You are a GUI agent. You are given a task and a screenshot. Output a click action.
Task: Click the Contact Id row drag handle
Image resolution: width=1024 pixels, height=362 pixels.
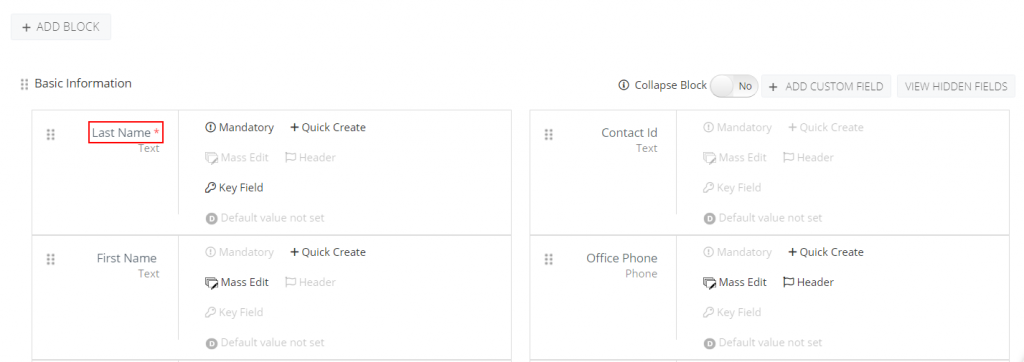[x=549, y=135]
